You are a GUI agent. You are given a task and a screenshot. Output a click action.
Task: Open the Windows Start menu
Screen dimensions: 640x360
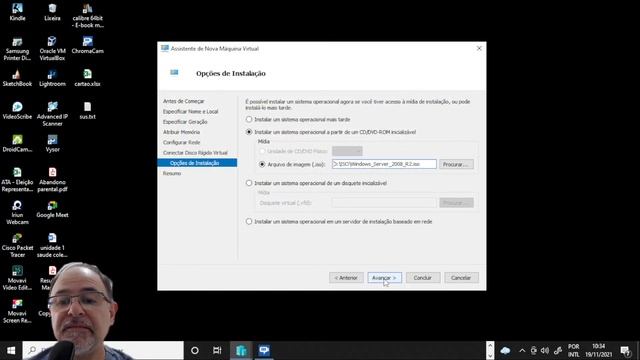pyautogui.click(x=11, y=350)
